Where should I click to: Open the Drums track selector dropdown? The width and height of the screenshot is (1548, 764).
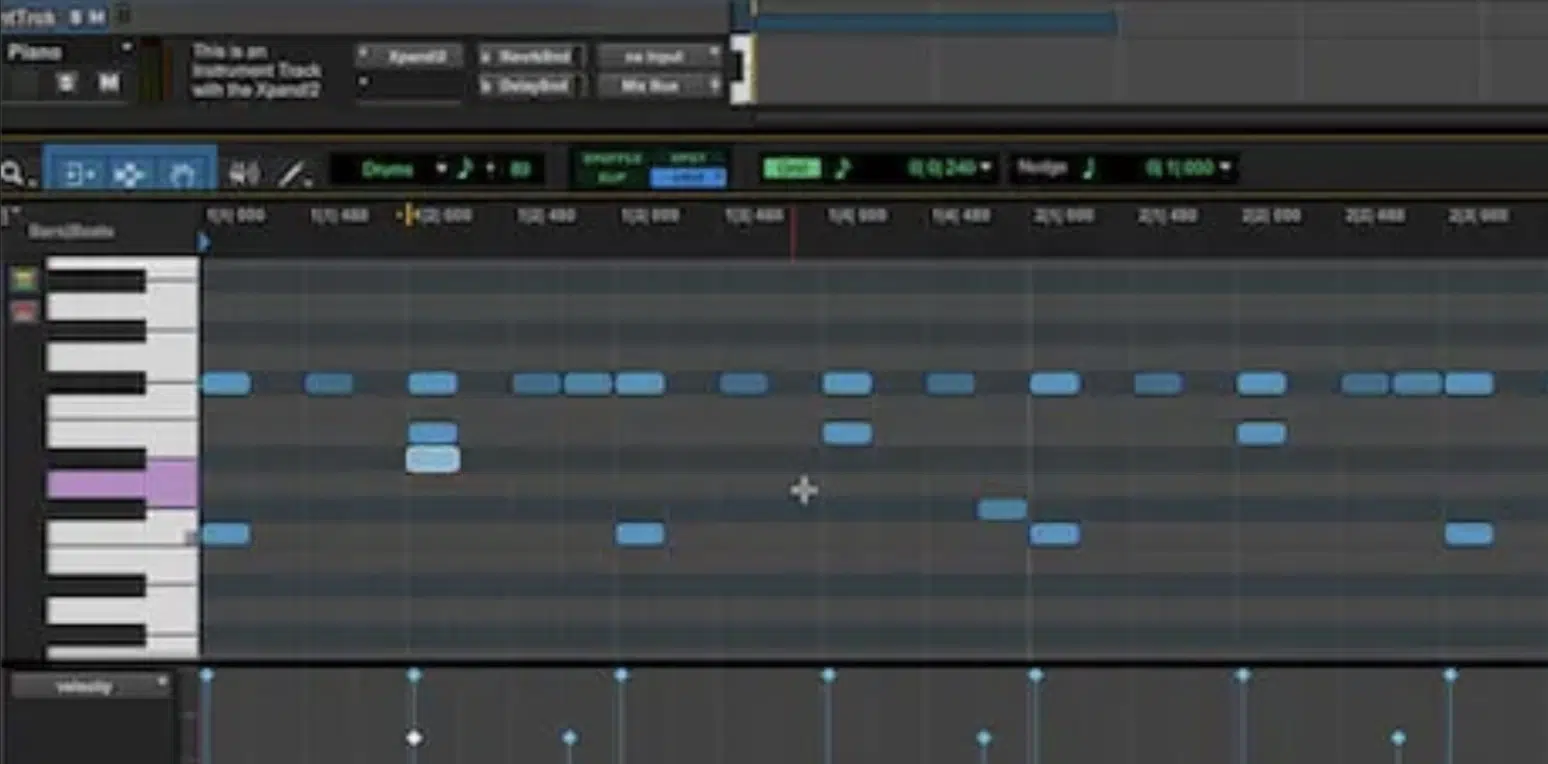(x=441, y=169)
